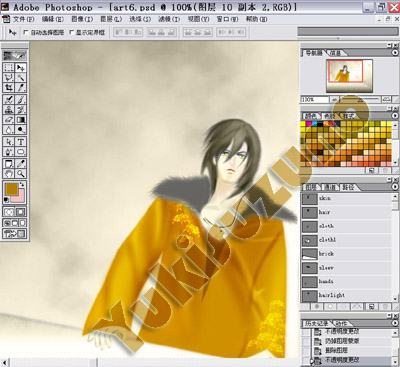
Task: Select the Hand tool
Action: click(9, 173)
